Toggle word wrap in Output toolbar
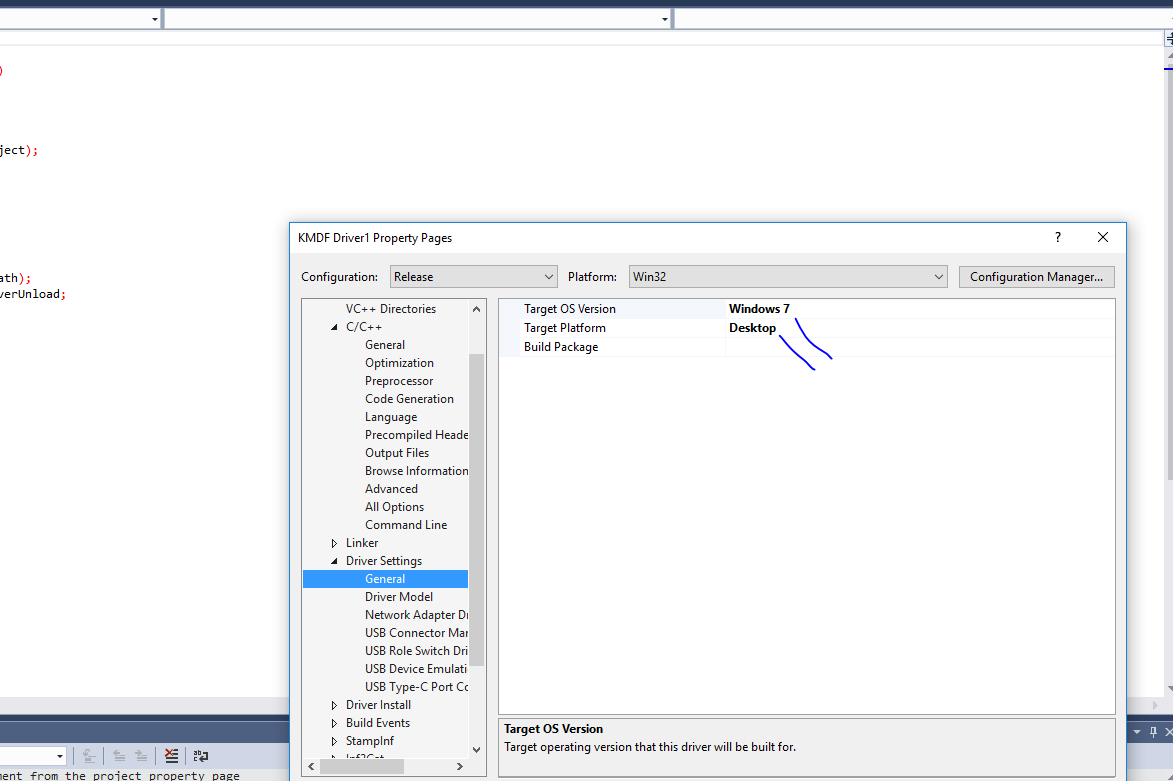 point(201,756)
